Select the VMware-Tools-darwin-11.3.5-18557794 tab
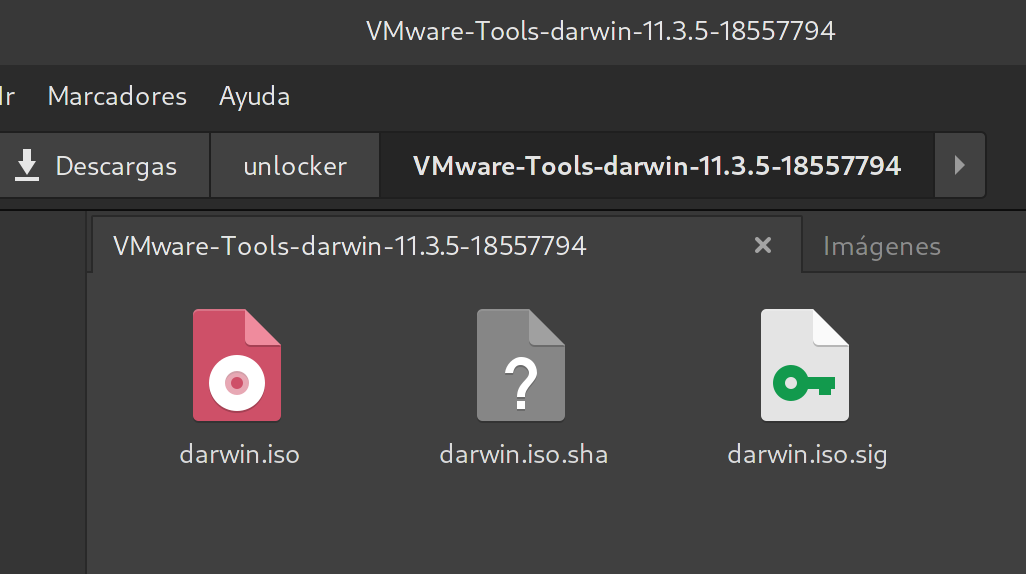This screenshot has height=574, width=1026. tap(447, 245)
